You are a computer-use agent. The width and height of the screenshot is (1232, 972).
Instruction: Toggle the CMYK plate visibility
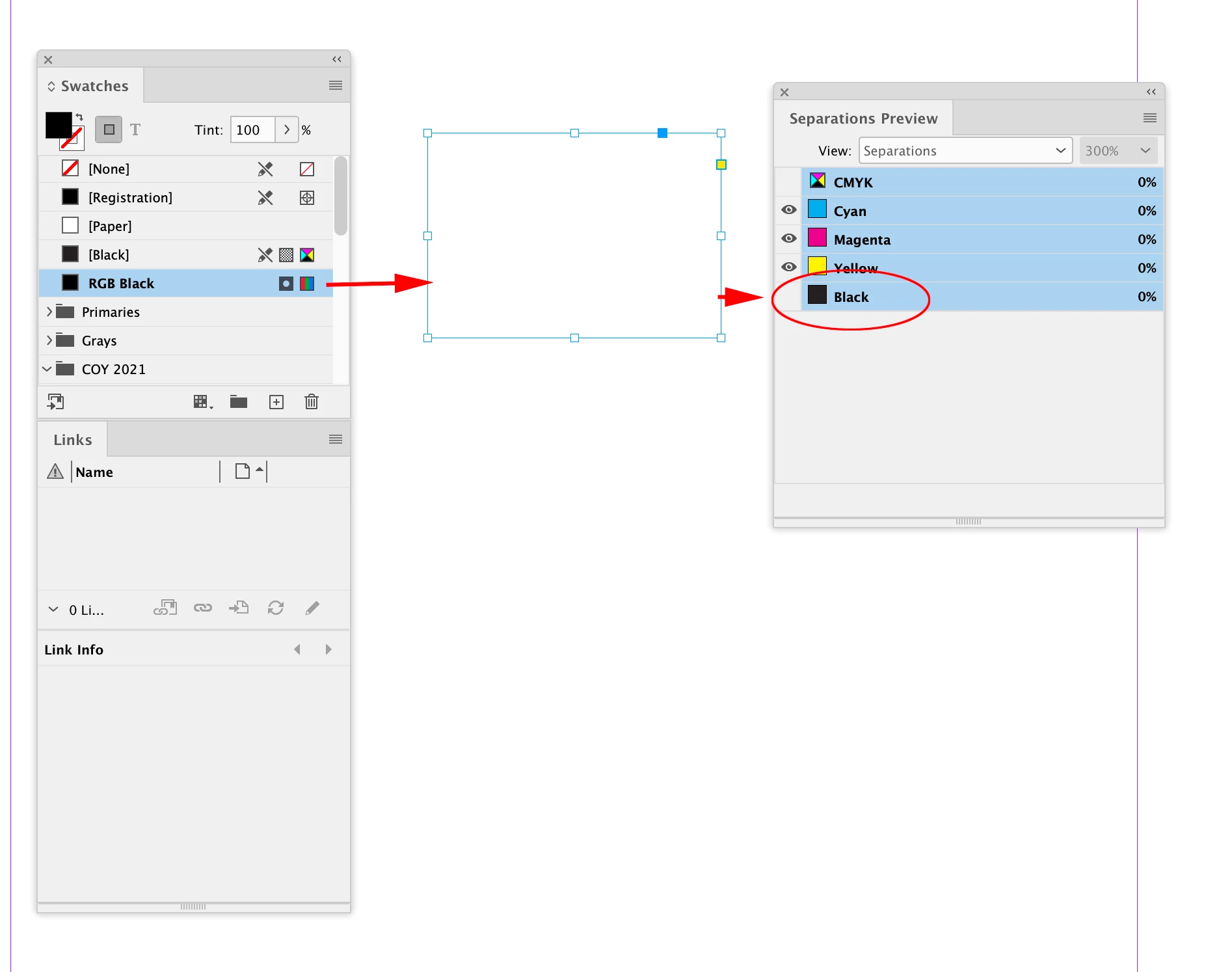(788, 182)
